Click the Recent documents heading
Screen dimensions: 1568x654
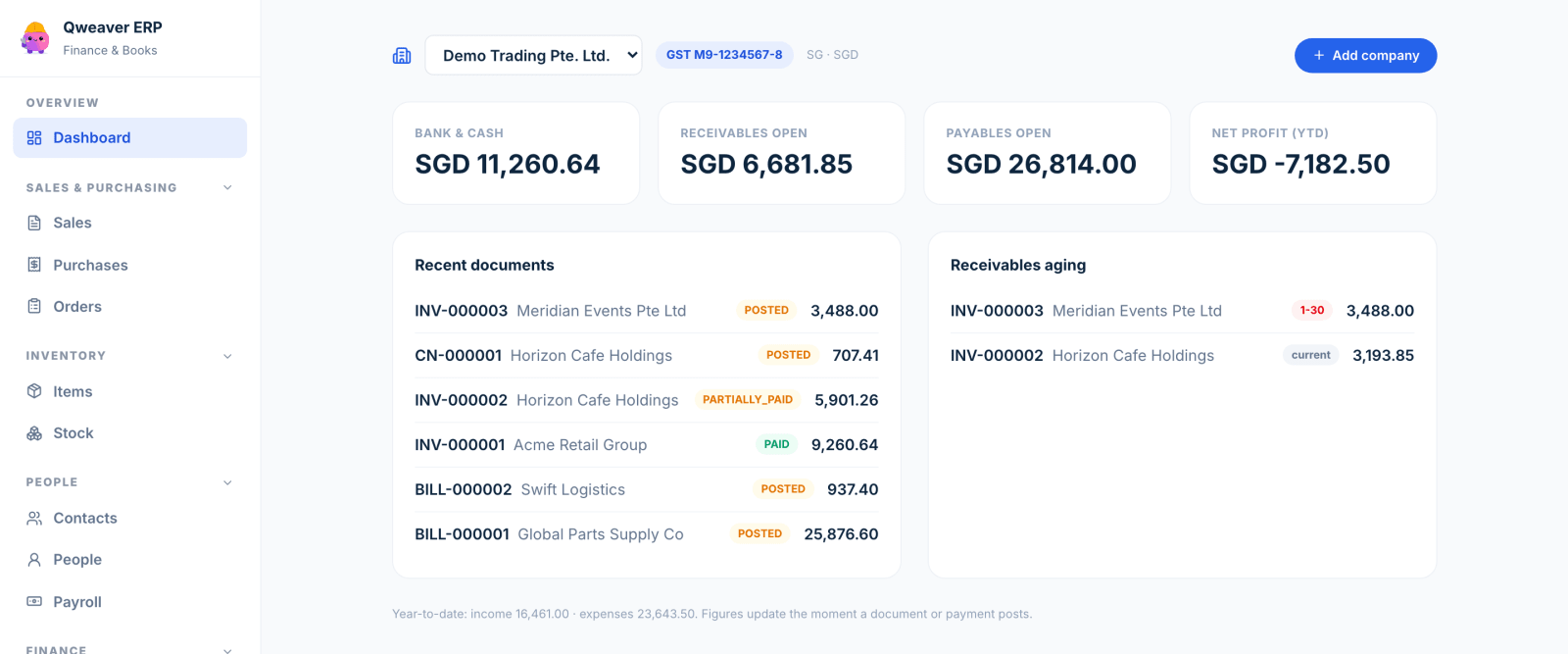[x=484, y=265]
